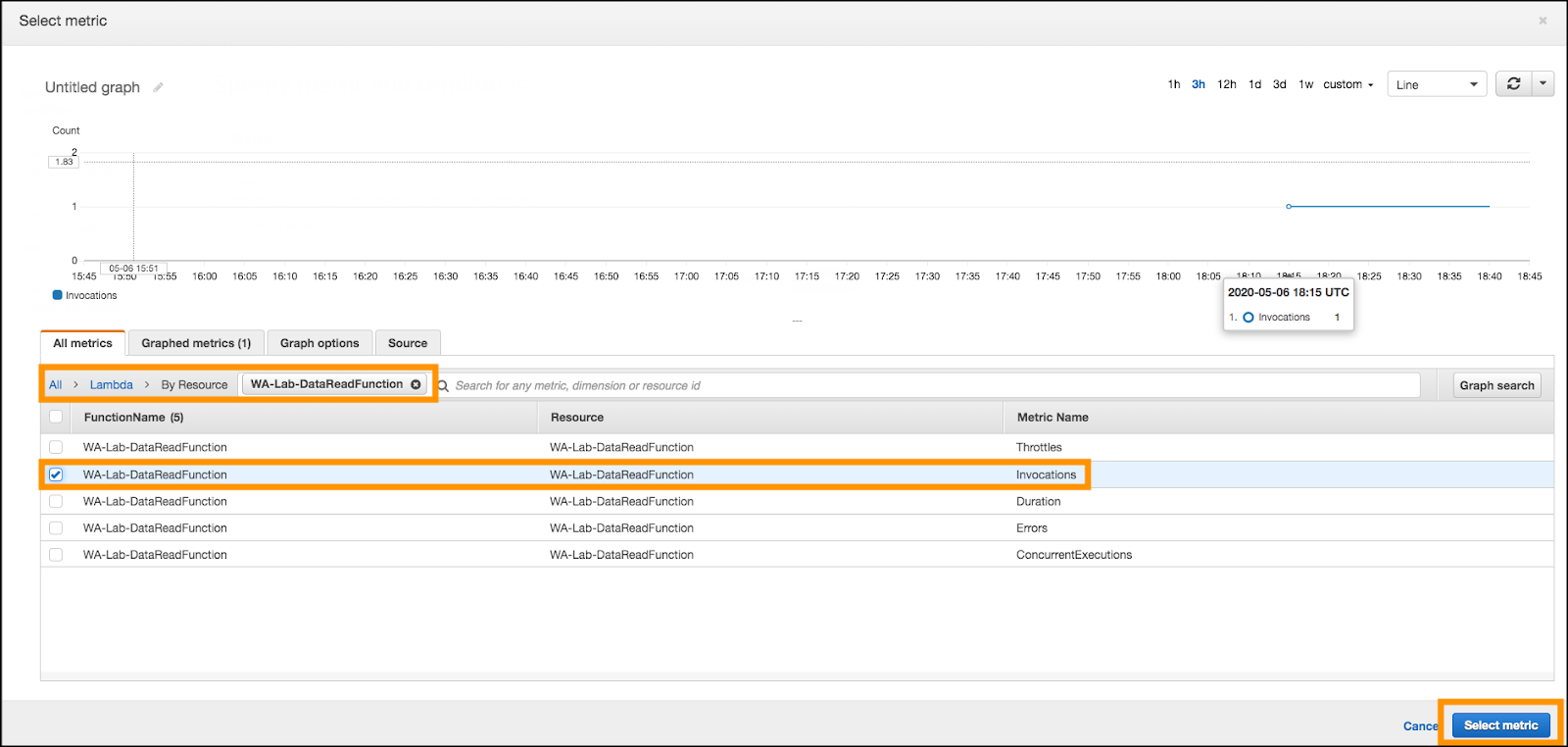Screen dimensions: 1568x747
Task: Expand the custom time range dropdown
Action: [1347, 85]
